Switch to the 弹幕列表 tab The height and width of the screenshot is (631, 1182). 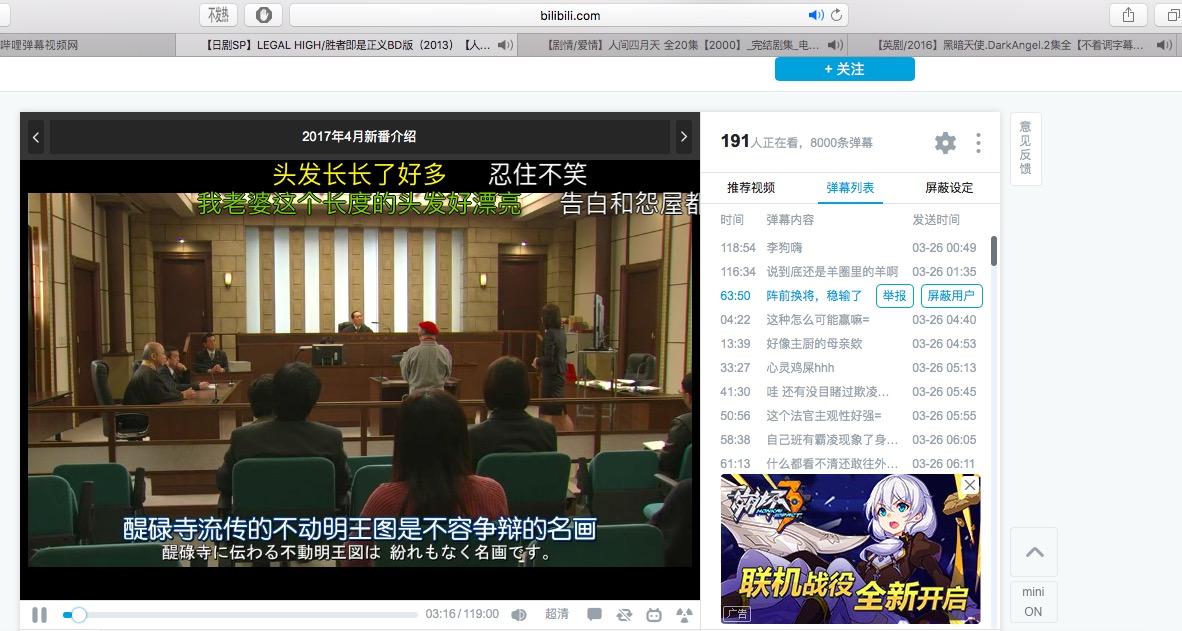click(850, 188)
